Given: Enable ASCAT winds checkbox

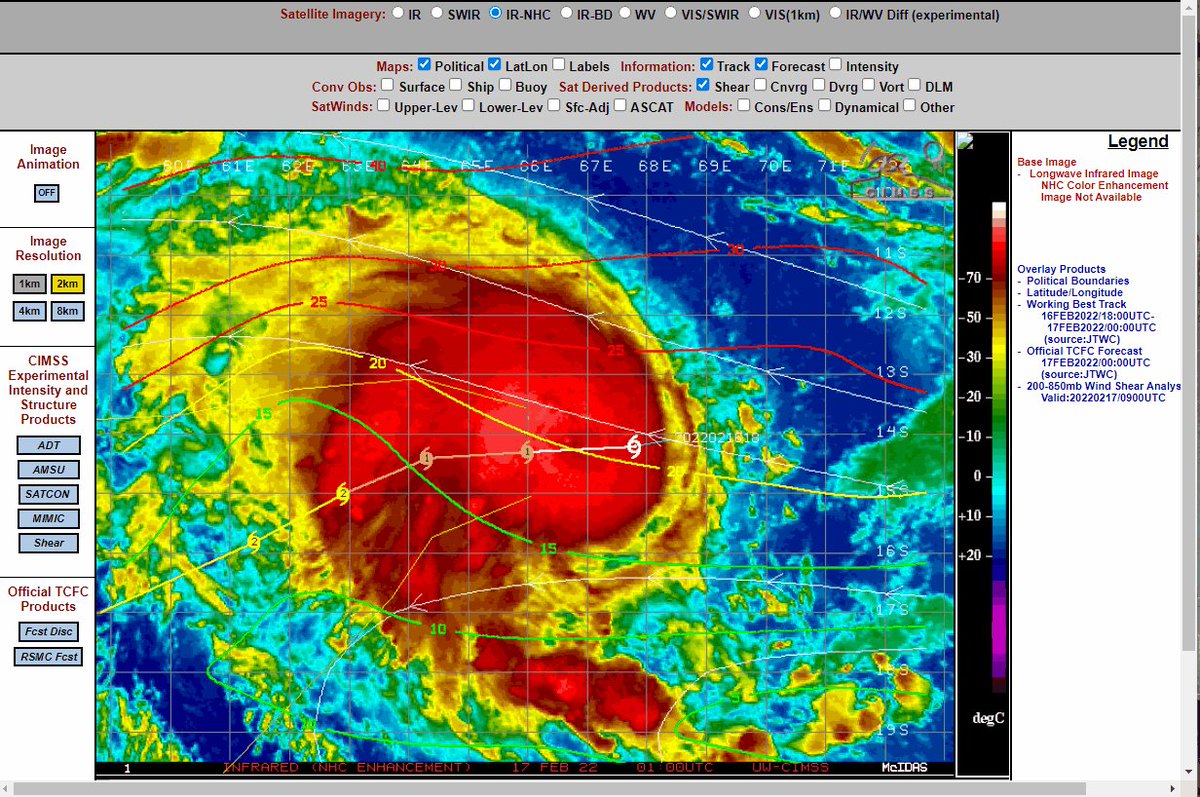Looking at the screenshot, I should [x=620, y=105].
